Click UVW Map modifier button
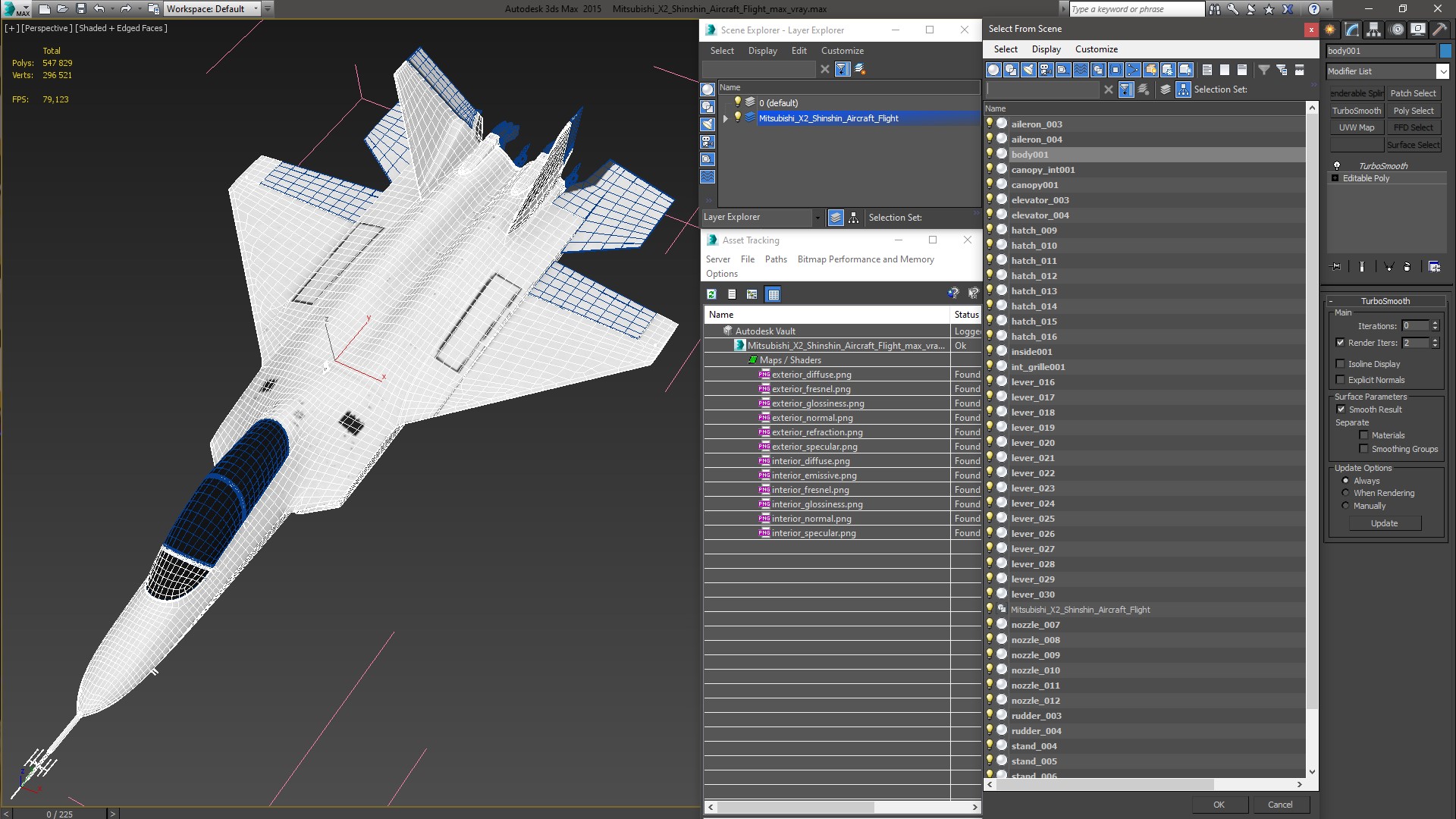Viewport: 1456px width, 819px height. 1356,127
